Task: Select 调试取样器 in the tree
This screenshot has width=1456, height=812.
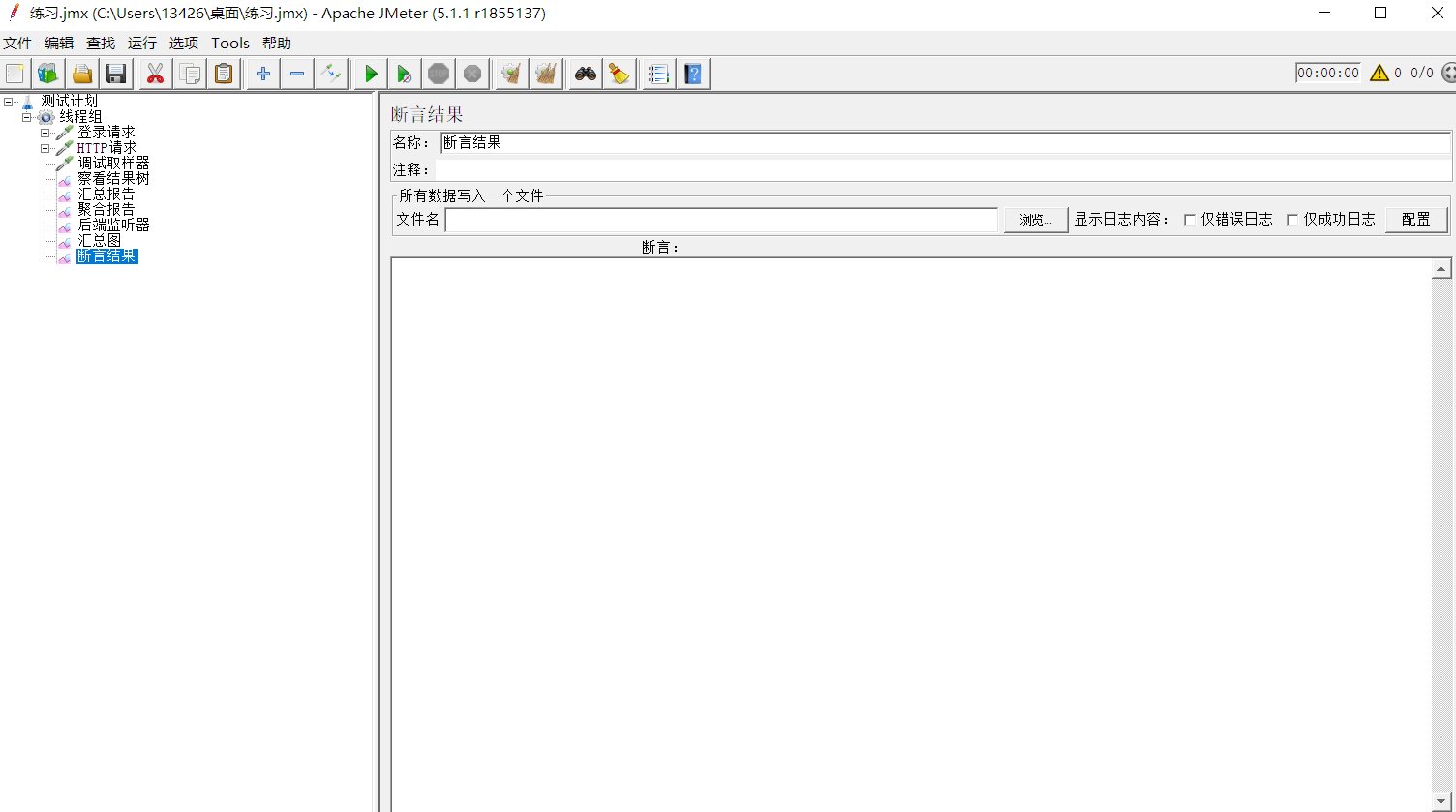Action: [x=113, y=164]
